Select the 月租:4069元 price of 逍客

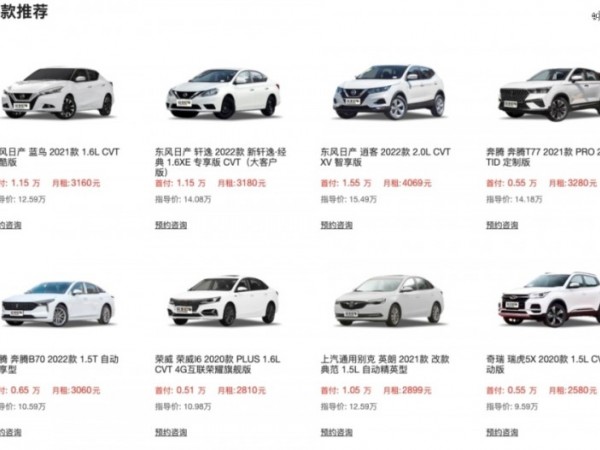point(407,183)
